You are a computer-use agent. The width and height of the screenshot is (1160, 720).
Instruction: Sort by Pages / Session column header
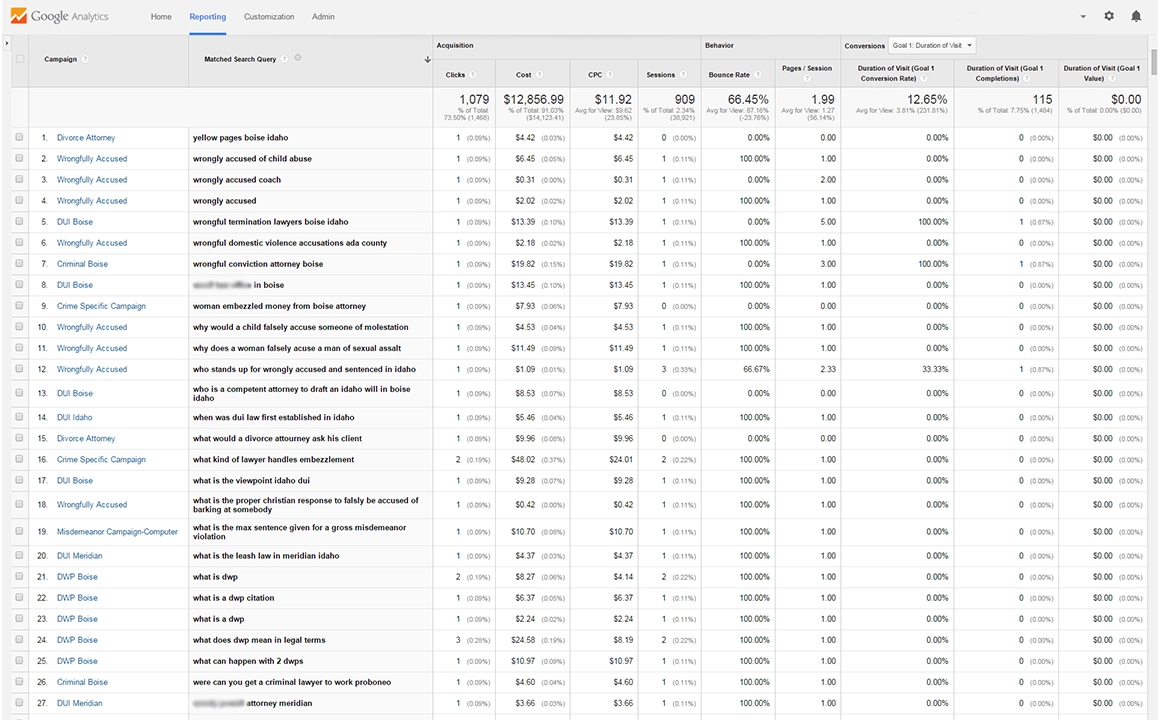pos(806,68)
